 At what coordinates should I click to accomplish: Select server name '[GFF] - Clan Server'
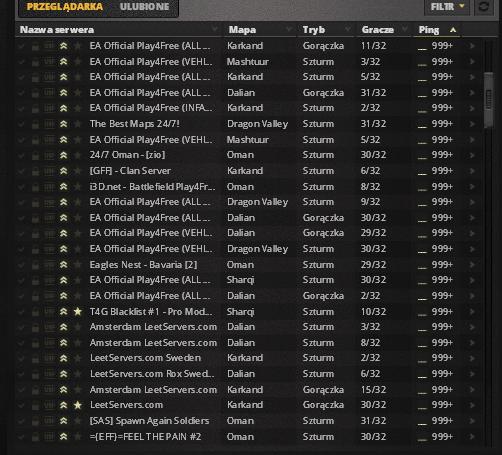click(x=130, y=171)
